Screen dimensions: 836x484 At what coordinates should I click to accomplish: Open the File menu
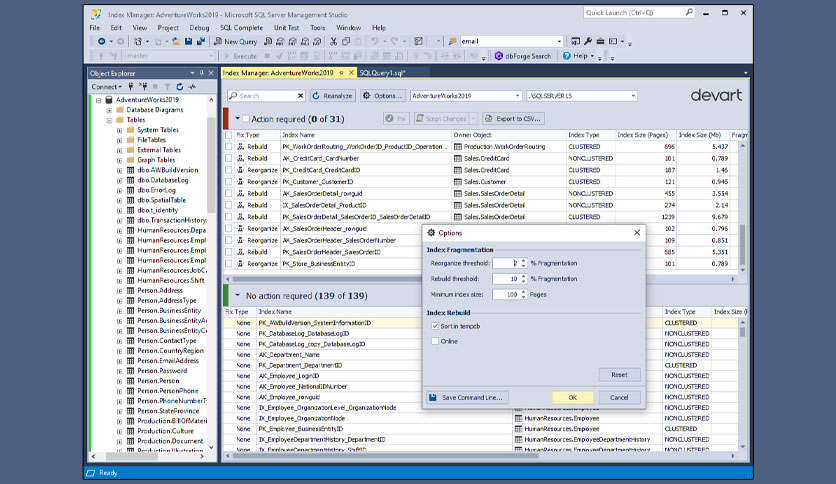[94, 28]
